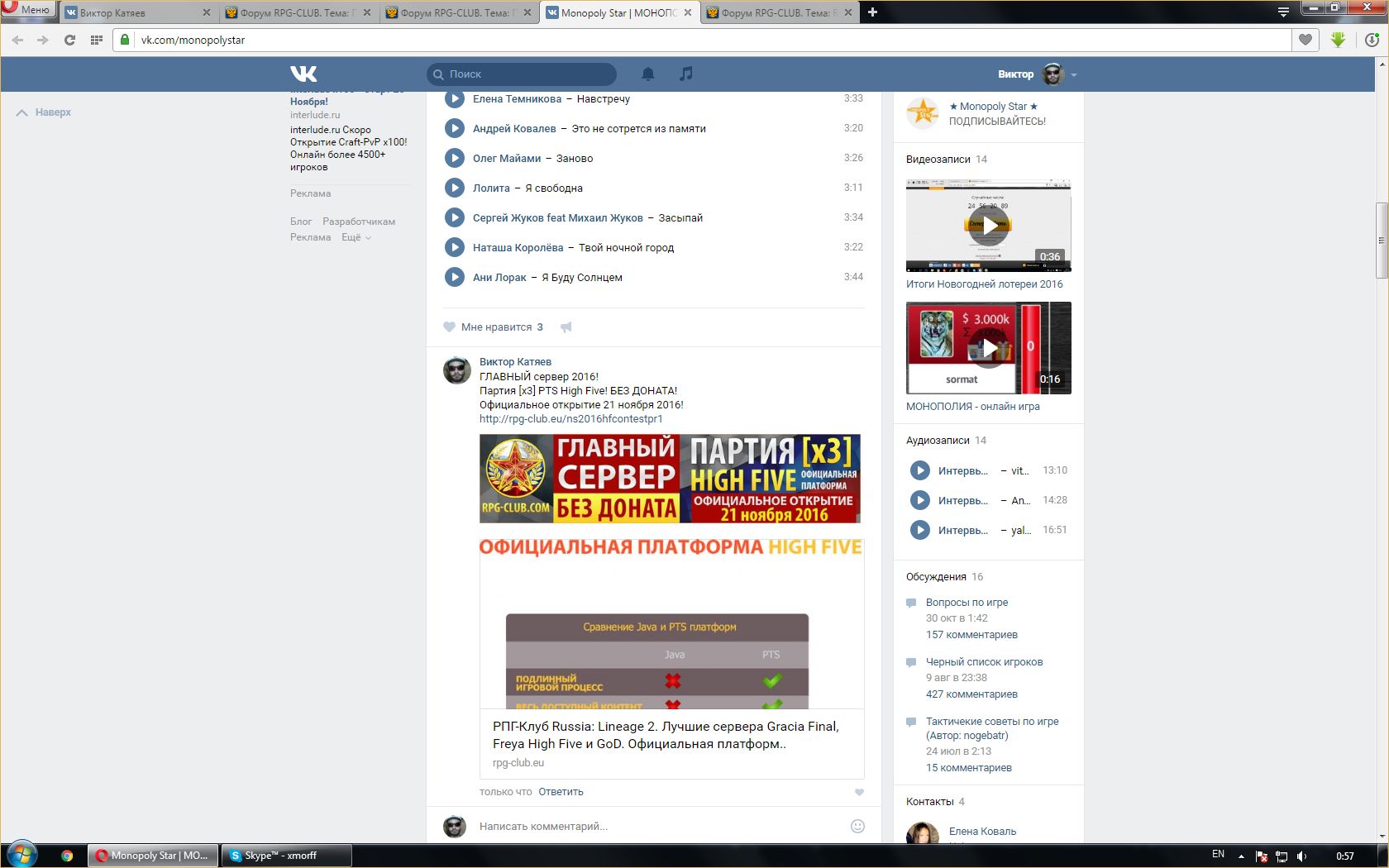Screen dimensions: 1389x868
Task: Play the Андрей Ковалев track
Action: (x=454, y=128)
